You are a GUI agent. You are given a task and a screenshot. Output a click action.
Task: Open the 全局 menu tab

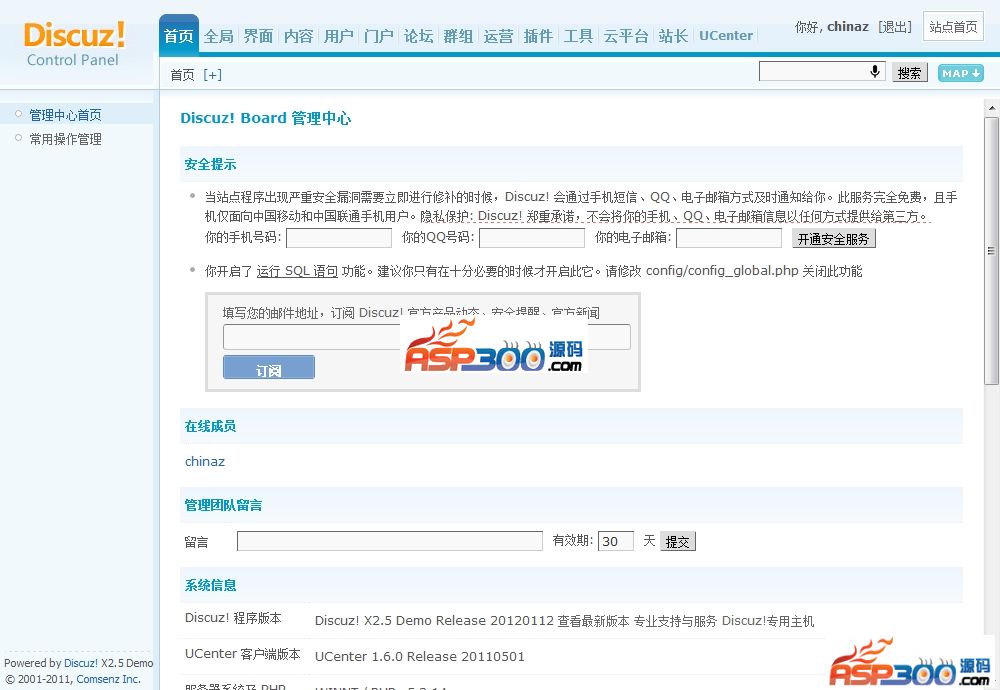coord(219,36)
